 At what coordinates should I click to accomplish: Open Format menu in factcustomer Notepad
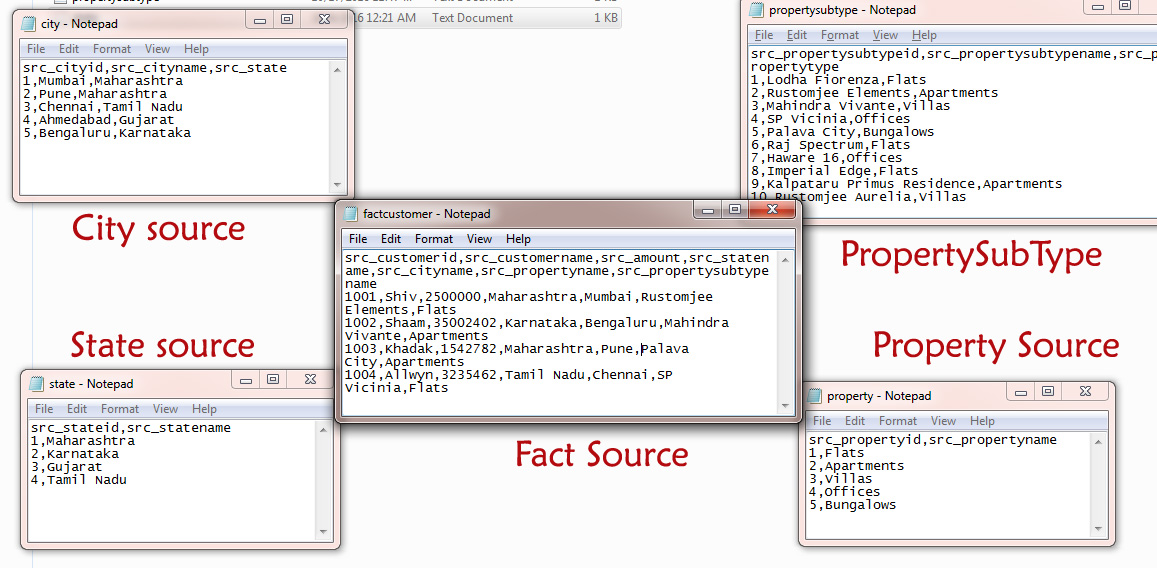pyautogui.click(x=434, y=239)
